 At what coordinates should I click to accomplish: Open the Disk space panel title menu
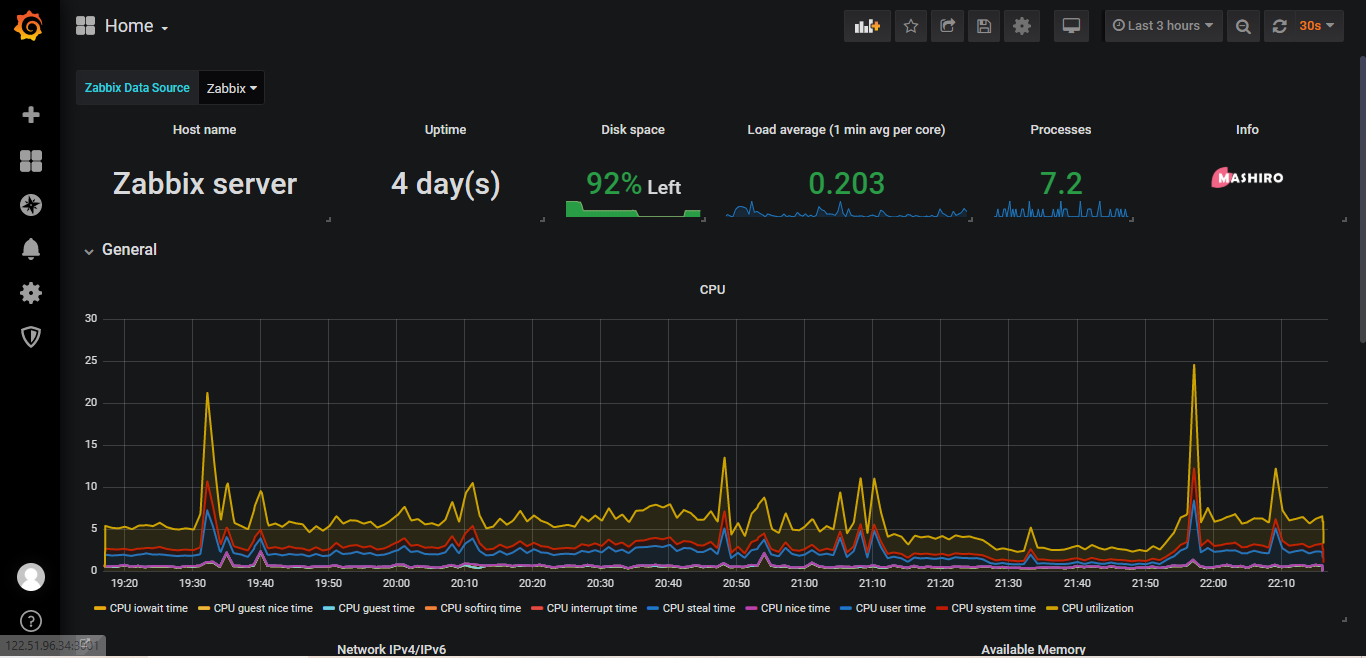coord(633,130)
